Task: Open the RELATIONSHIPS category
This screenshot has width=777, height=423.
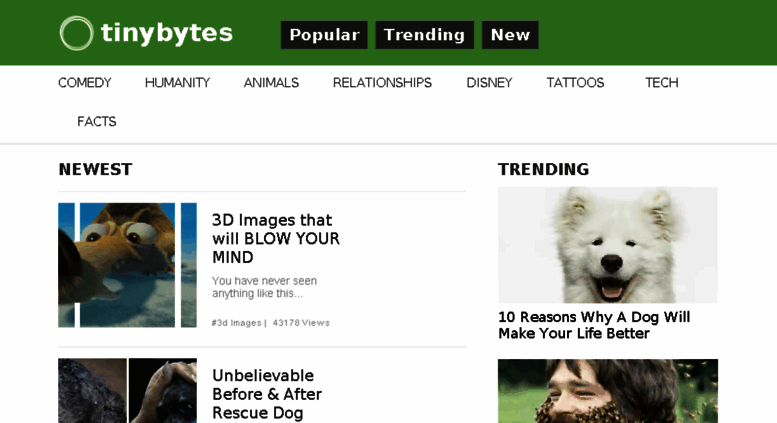Action: pos(382,83)
